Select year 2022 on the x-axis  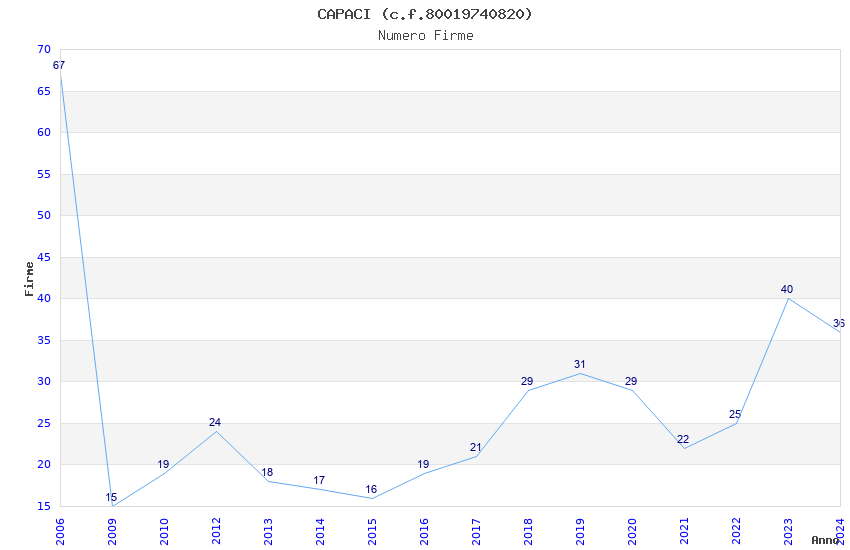pos(737,531)
